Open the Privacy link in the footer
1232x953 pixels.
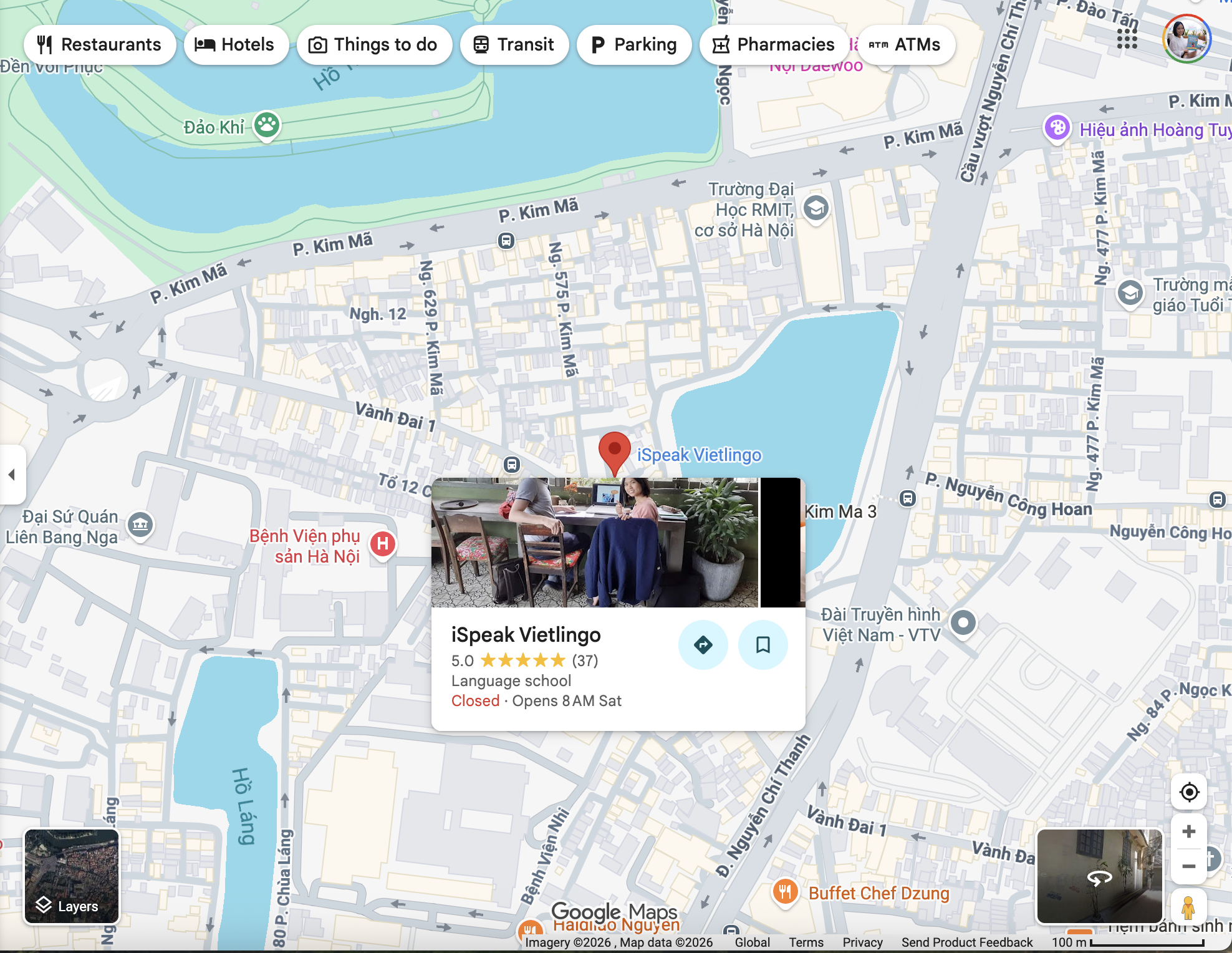(x=862, y=942)
